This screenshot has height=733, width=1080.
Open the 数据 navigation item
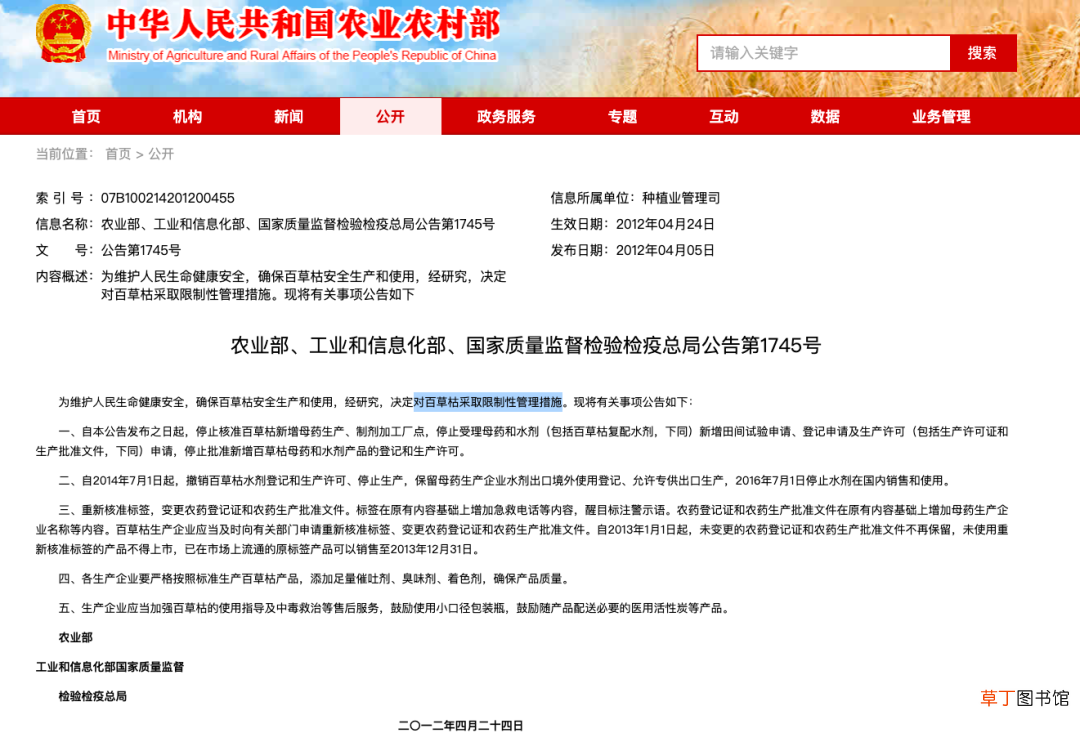coord(825,116)
